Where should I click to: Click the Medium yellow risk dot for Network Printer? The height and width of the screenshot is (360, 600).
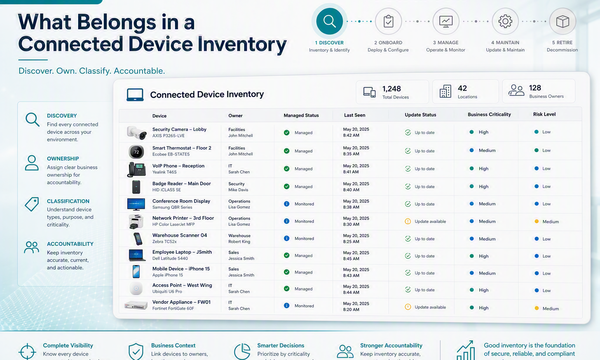(x=536, y=221)
